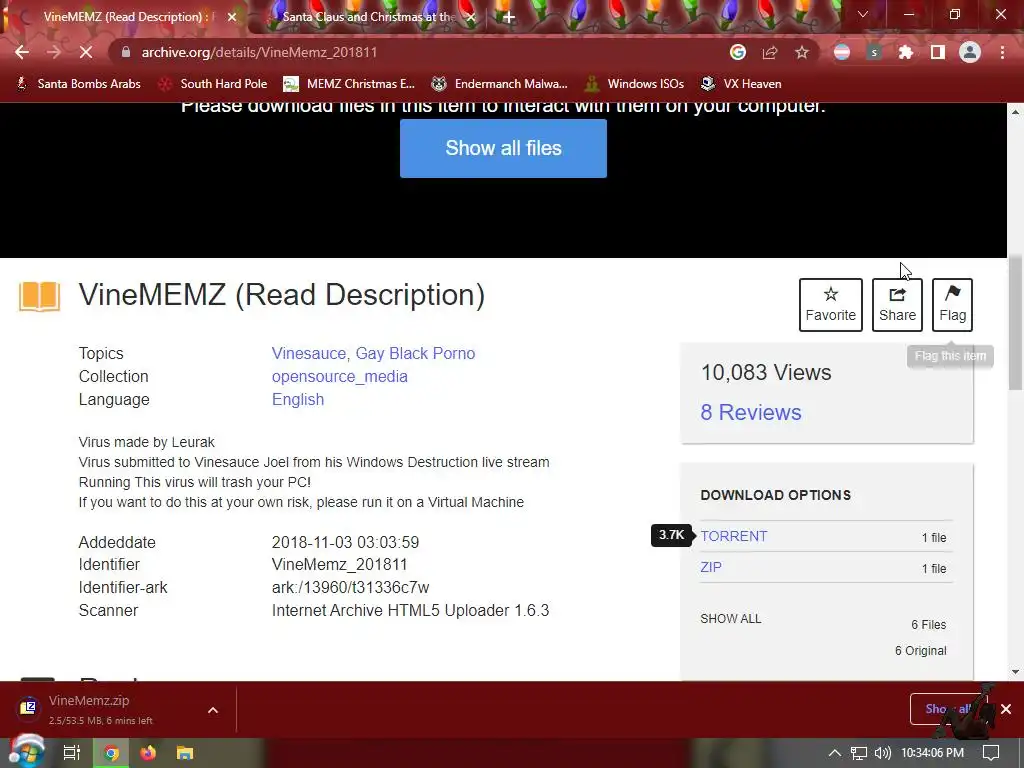Close the Santa Claus and Christmas tab
Viewport: 1024px width, 768px height.
pyautogui.click(x=470, y=17)
